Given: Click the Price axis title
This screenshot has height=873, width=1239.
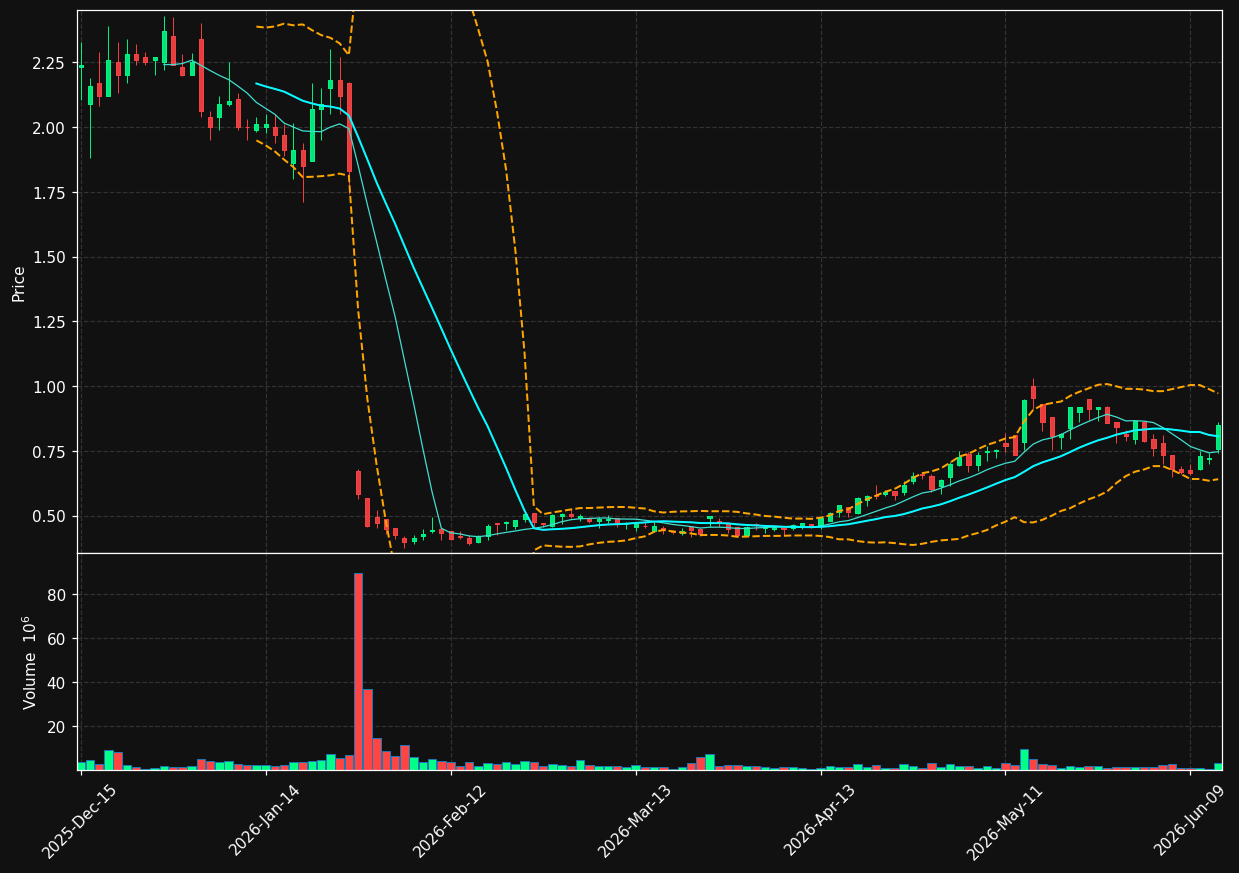Looking at the screenshot, I should pyautogui.click(x=19, y=283).
